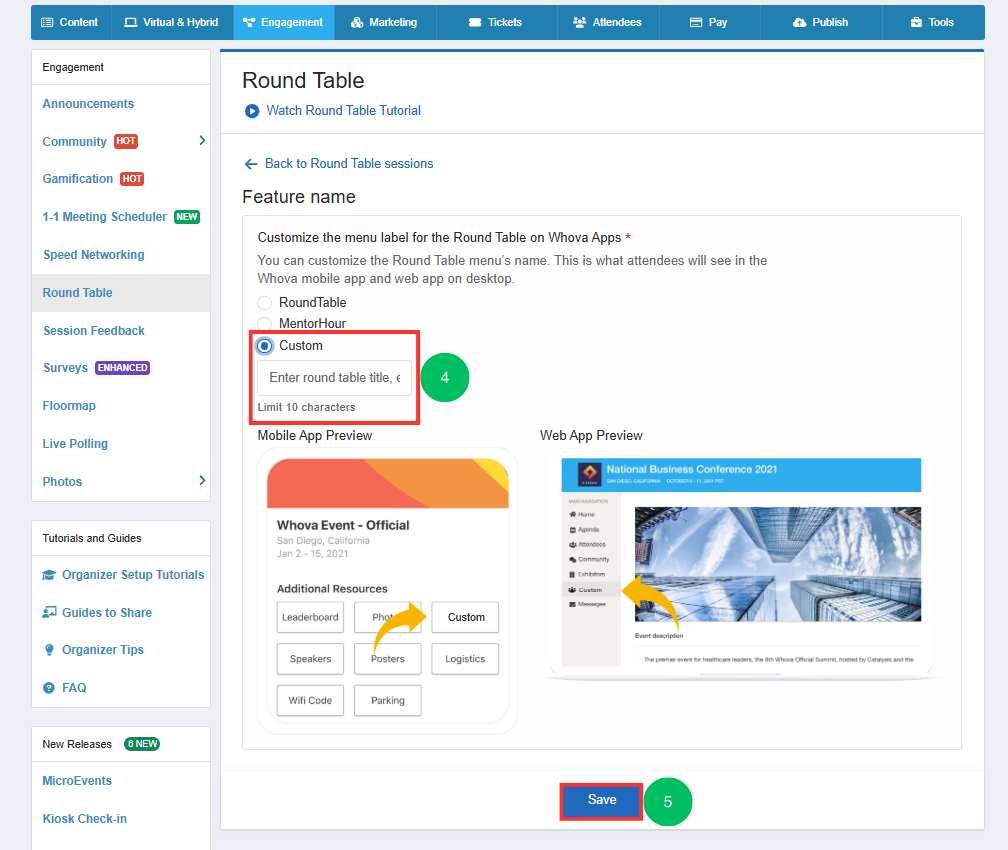The height and width of the screenshot is (850, 1008).
Task: Click Custom button in mobile preview
Action: (x=465, y=617)
